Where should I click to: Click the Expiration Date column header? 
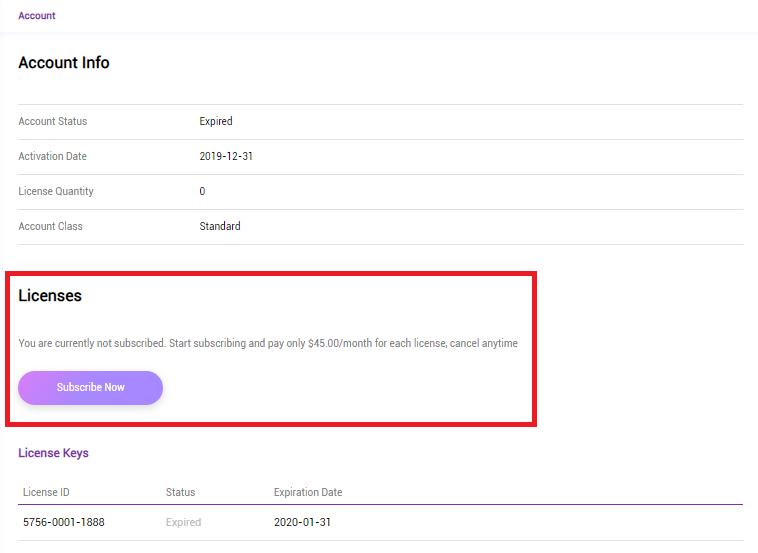coord(308,493)
